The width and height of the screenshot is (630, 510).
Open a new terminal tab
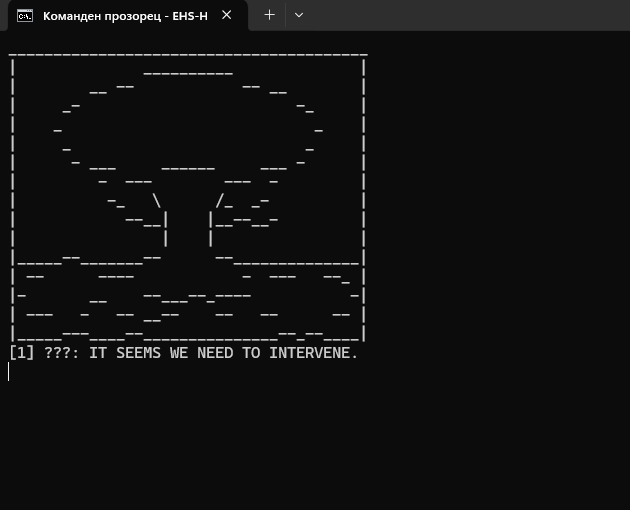(x=270, y=15)
